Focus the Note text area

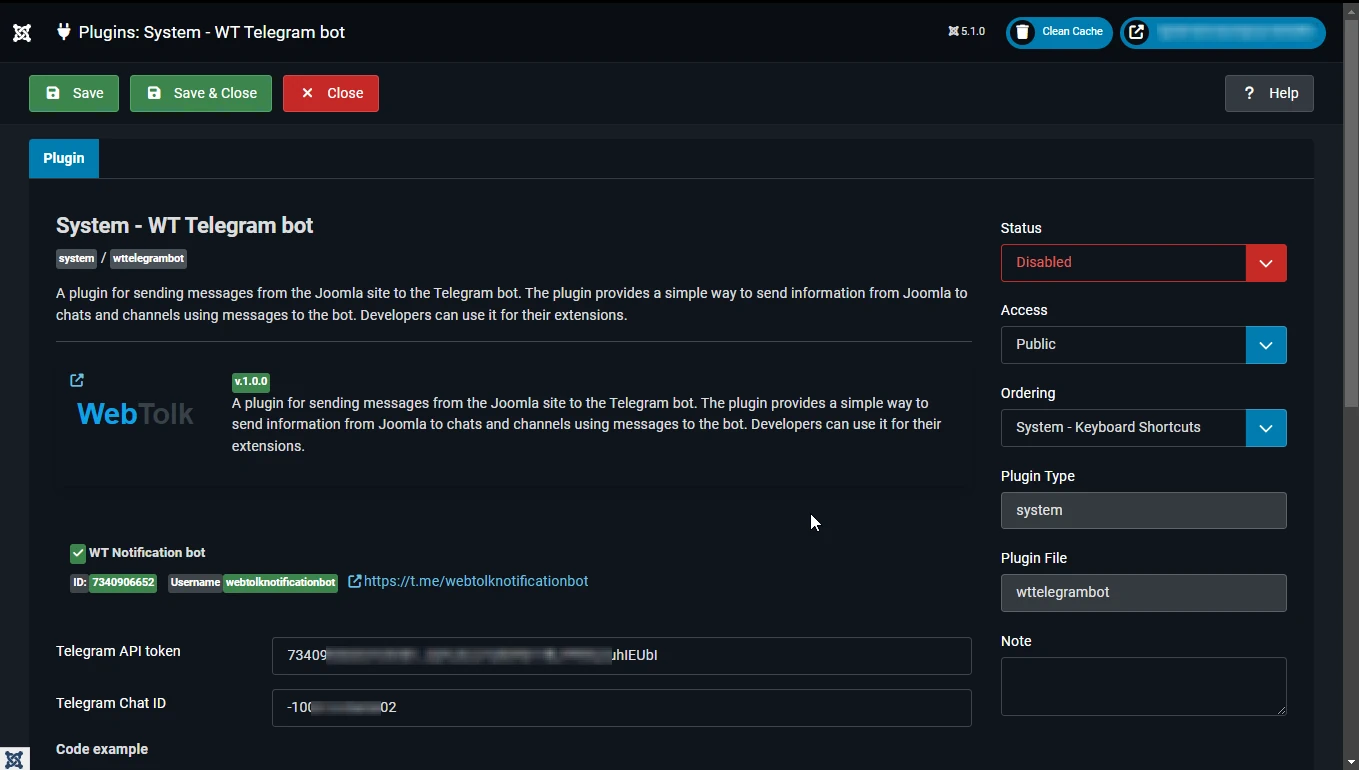pos(1143,686)
